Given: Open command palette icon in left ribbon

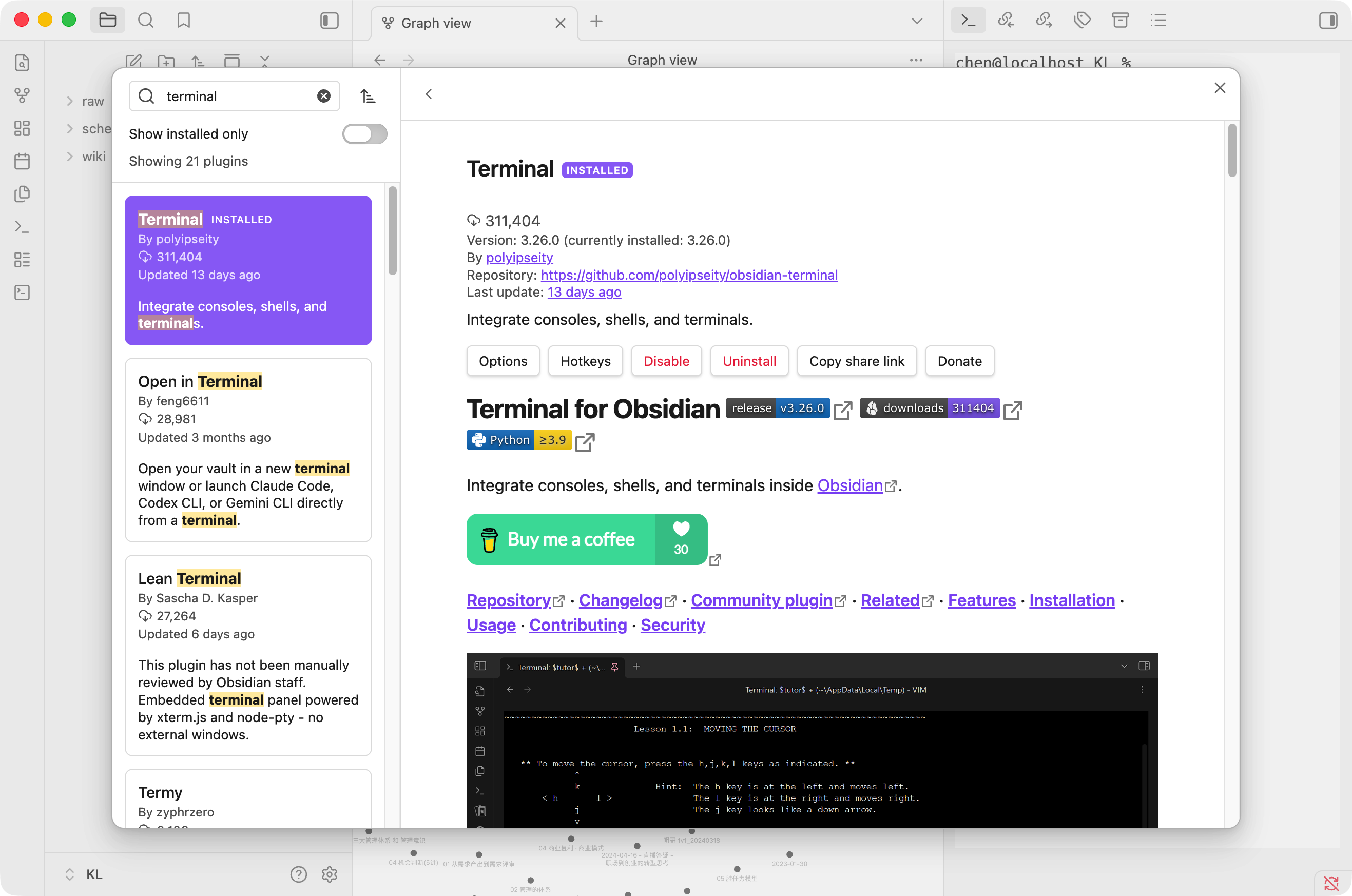Looking at the screenshot, I should pyautogui.click(x=22, y=227).
